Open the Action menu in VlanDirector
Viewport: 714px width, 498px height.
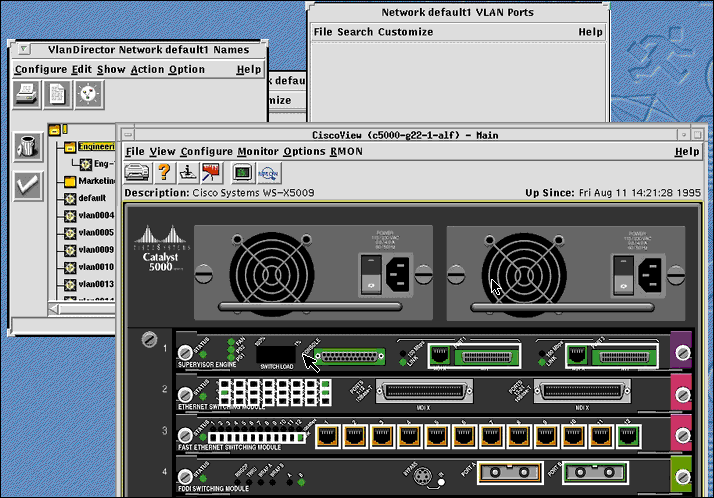point(147,69)
